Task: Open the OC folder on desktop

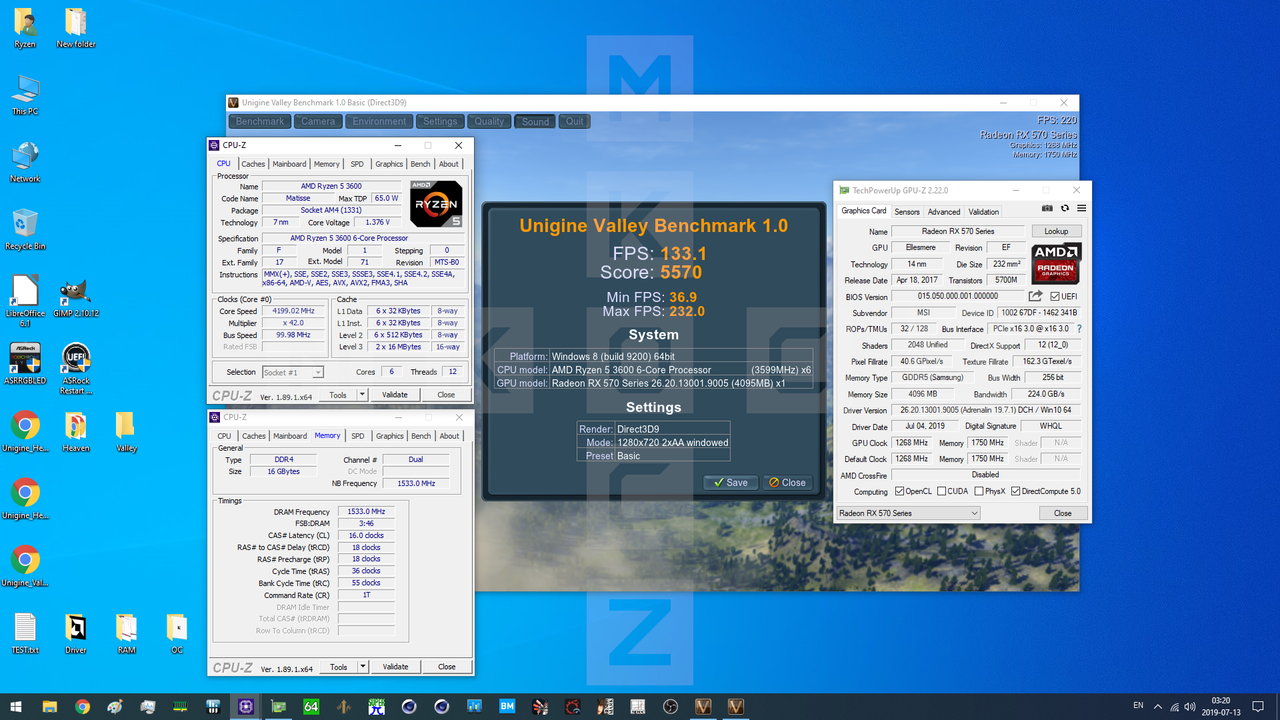Action: [x=176, y=634]
